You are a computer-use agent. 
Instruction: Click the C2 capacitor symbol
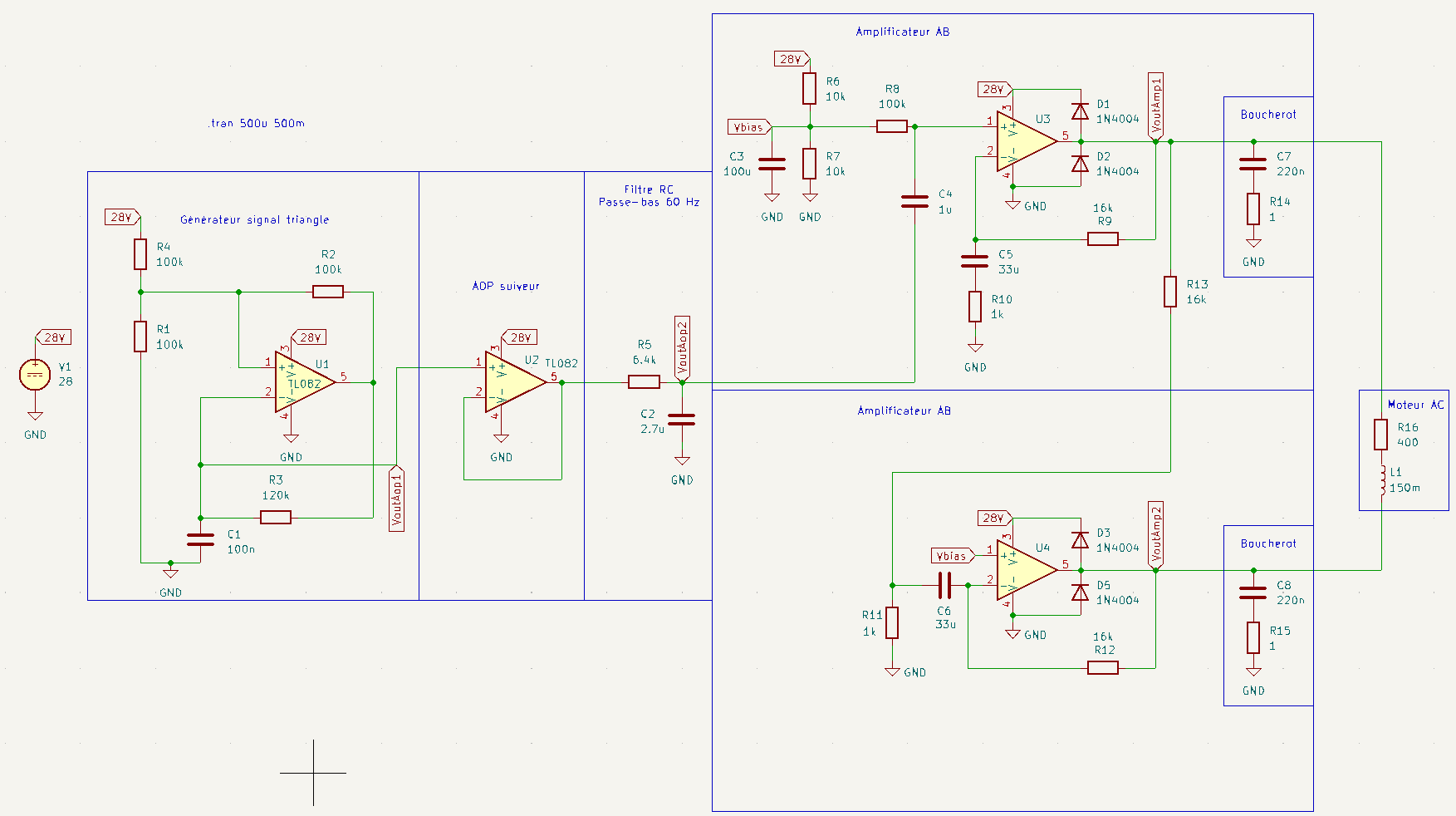tap(682, 420)
